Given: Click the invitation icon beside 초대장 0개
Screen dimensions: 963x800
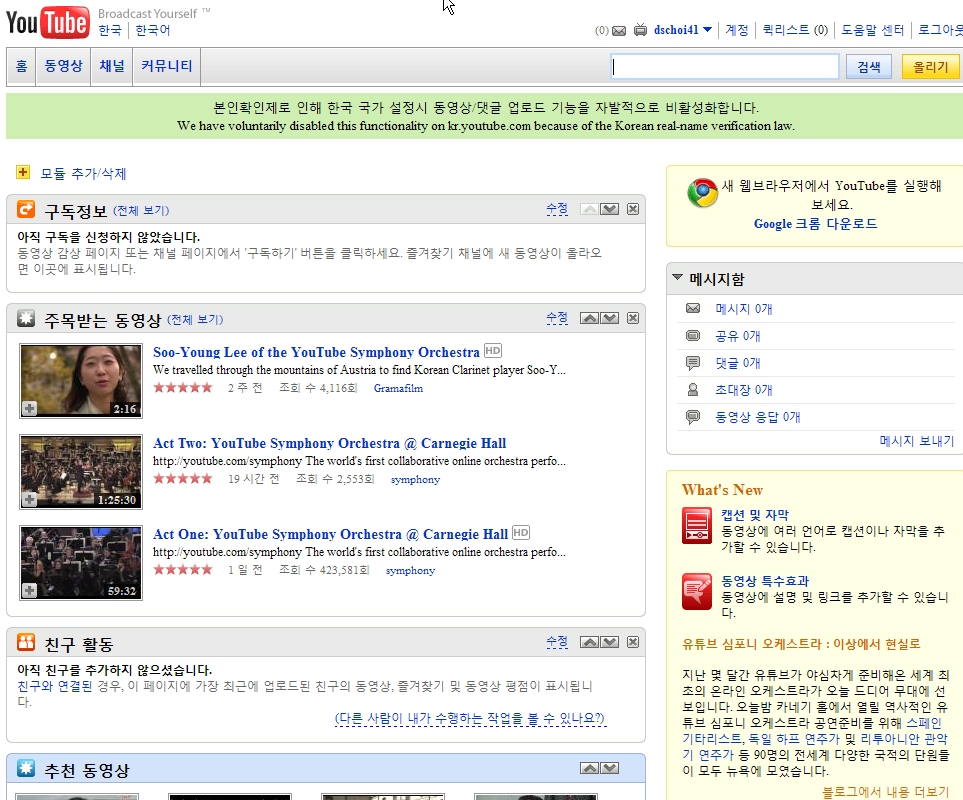Looking at the screenshot, I should coord(693,390).
